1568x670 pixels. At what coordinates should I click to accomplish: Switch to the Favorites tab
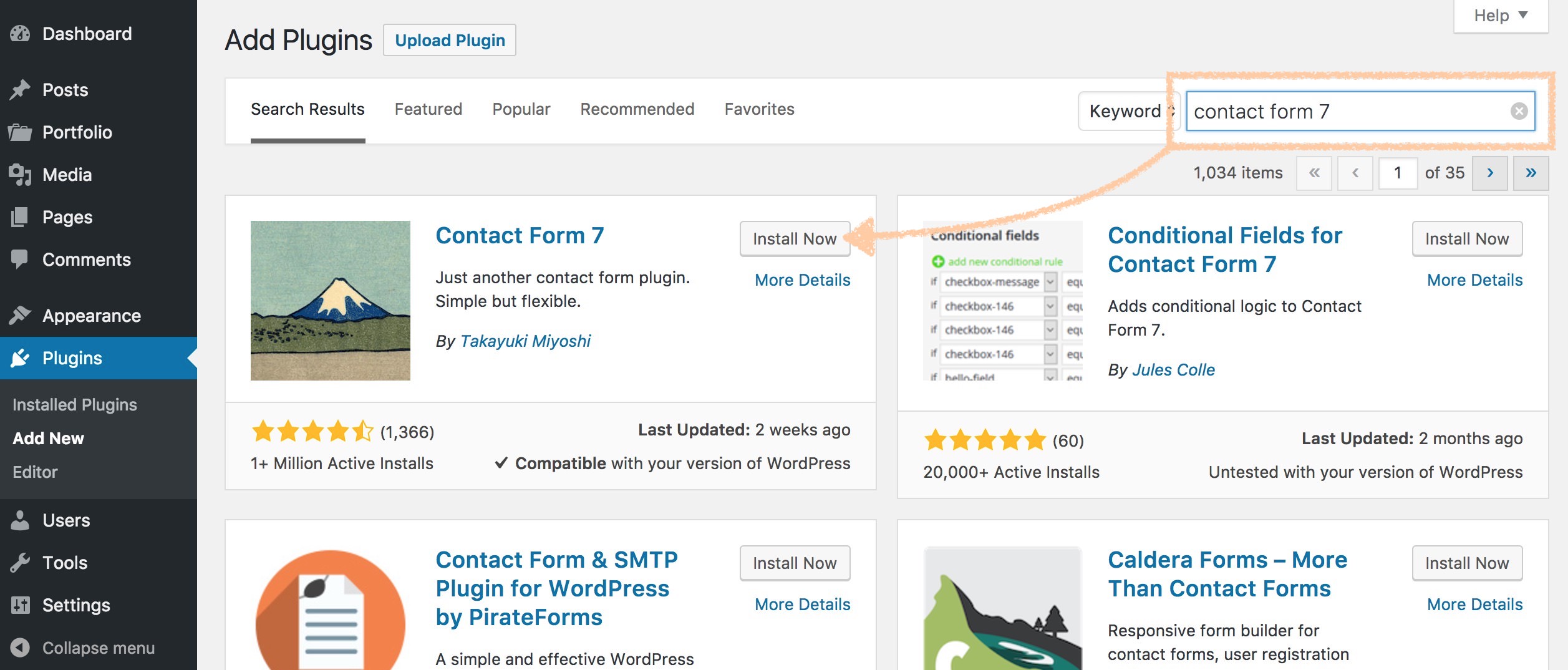760,109
